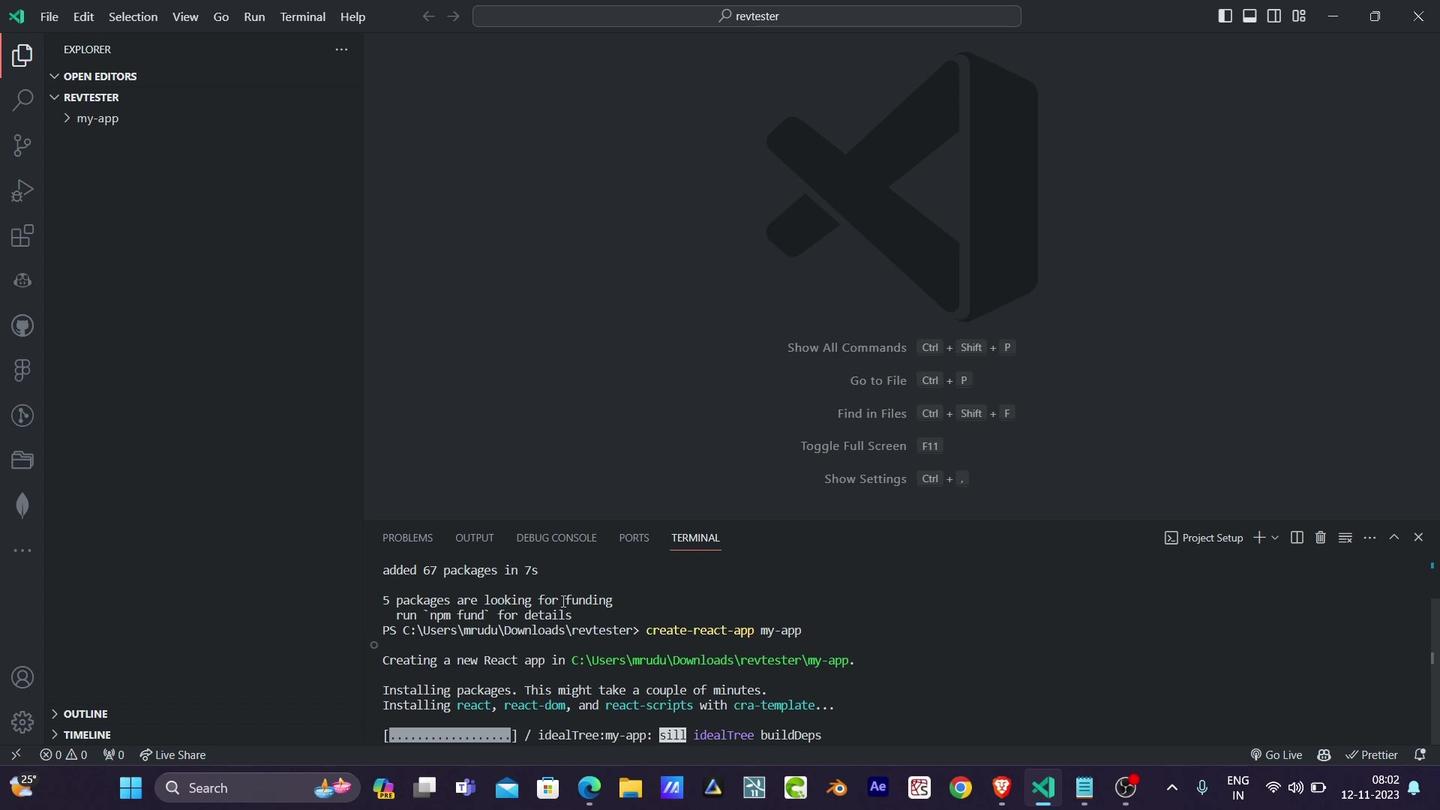Open Source Control view
1440x810 pixels.
(x=22, y=146)
